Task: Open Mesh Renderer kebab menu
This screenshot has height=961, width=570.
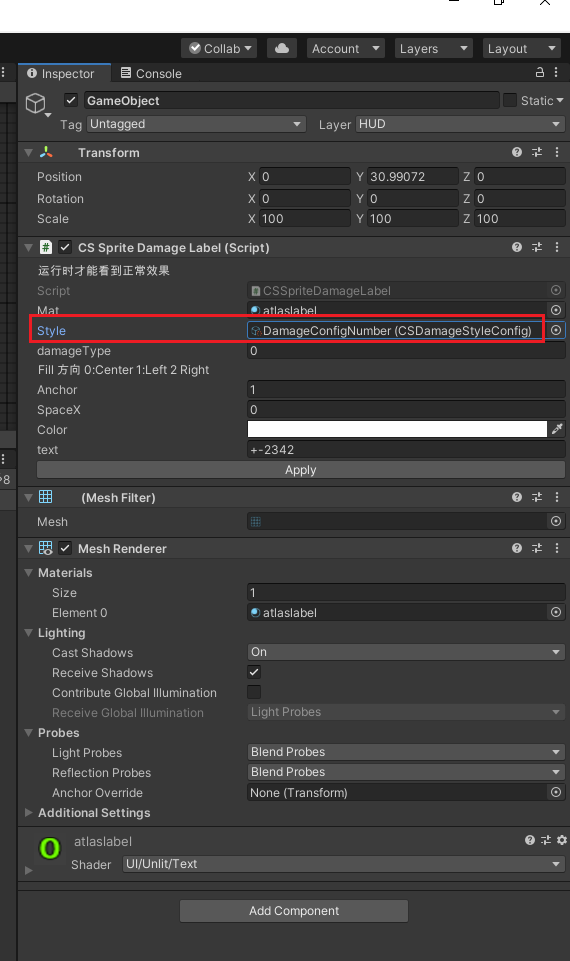Action: [x=557, y=548]
